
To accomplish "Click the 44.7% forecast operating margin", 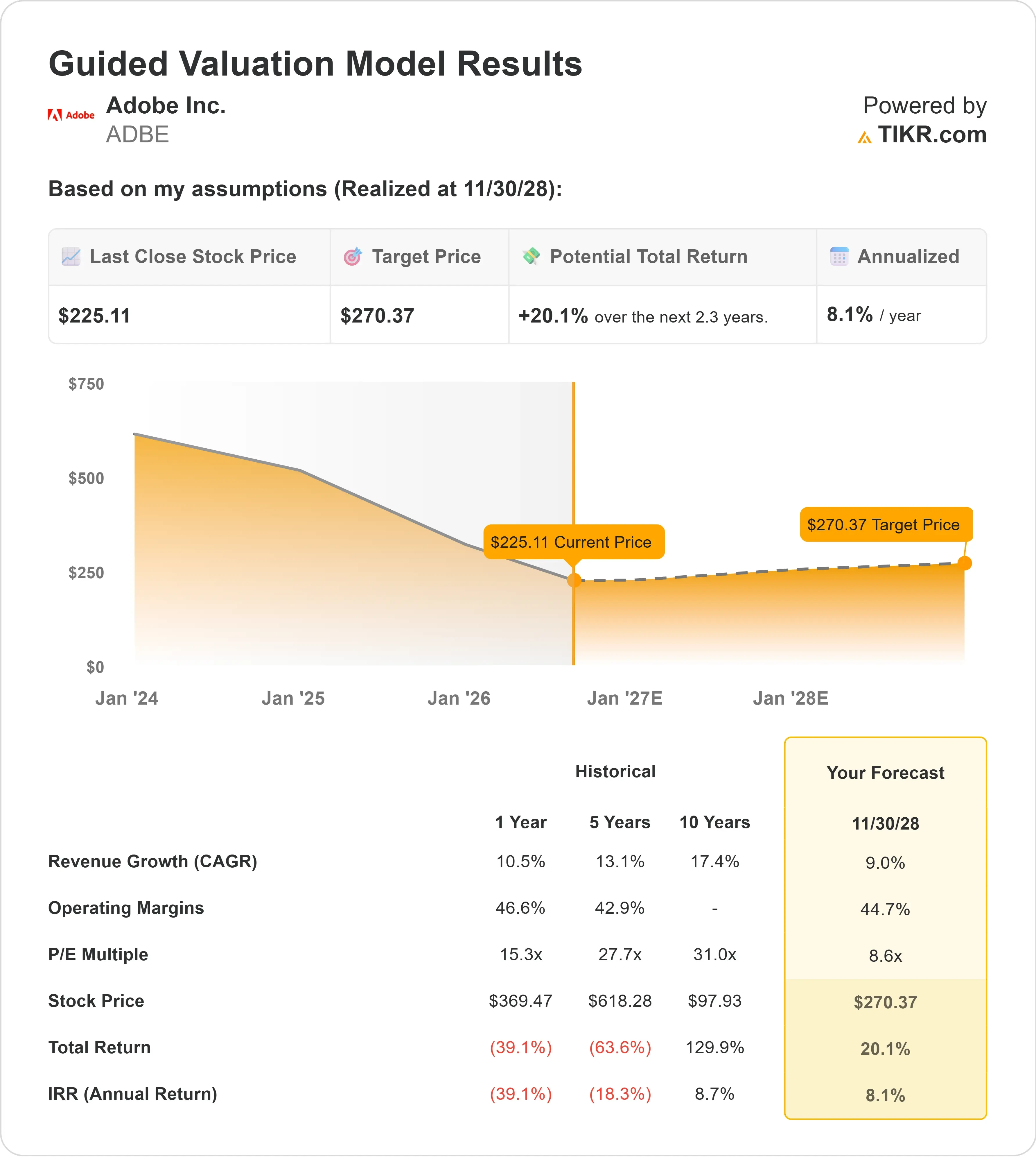I will (x=886, y=909).
